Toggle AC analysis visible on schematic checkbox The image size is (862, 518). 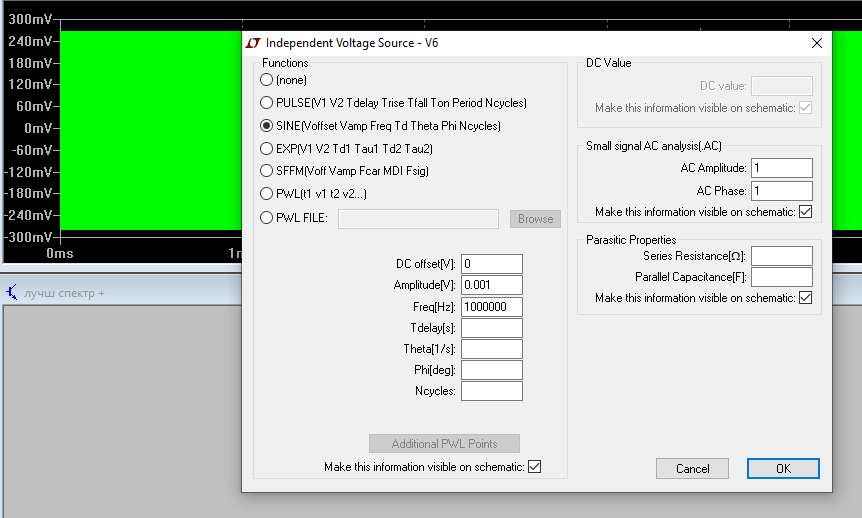click(x=805, y=212)
